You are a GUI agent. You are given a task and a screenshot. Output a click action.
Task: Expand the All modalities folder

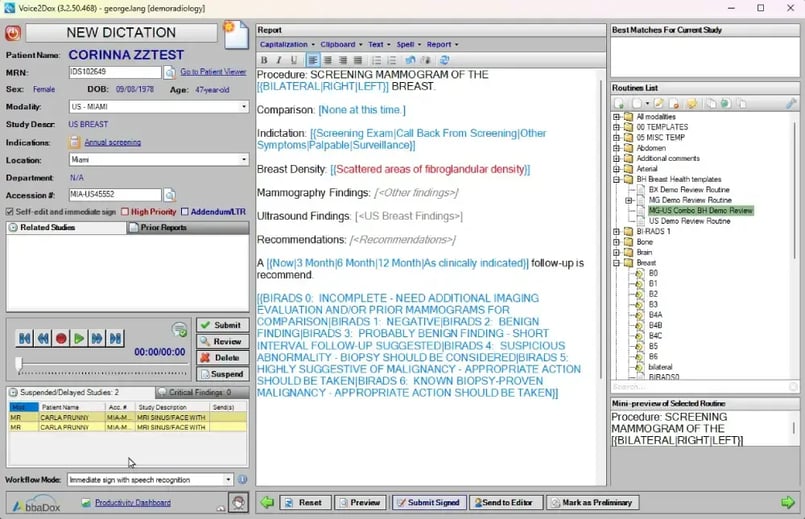click(617, 117)
